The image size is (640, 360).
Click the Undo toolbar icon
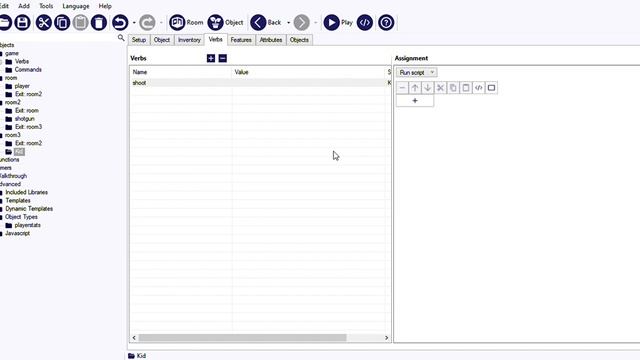(x=120, y=22)
